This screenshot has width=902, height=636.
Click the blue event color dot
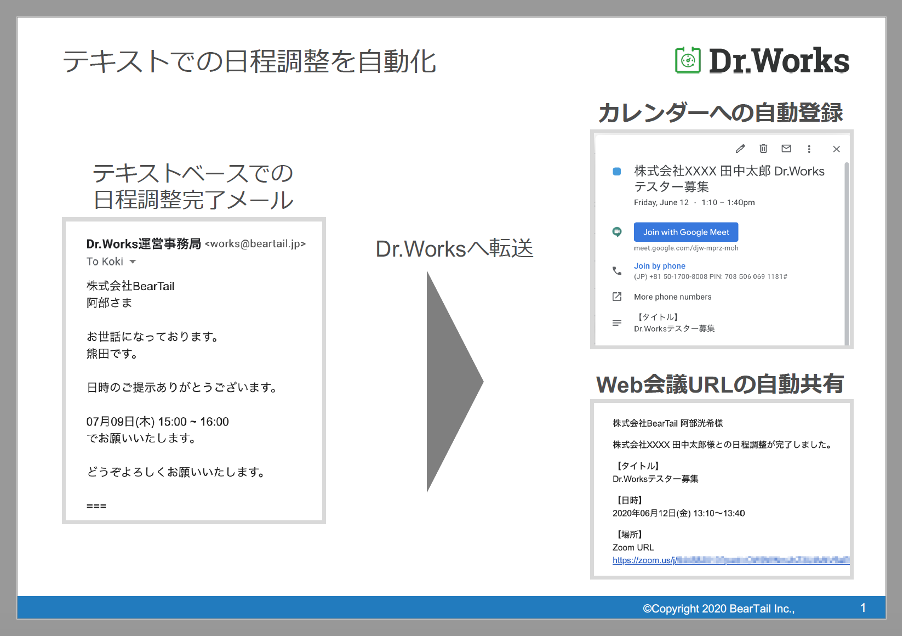tap(617, 171)
